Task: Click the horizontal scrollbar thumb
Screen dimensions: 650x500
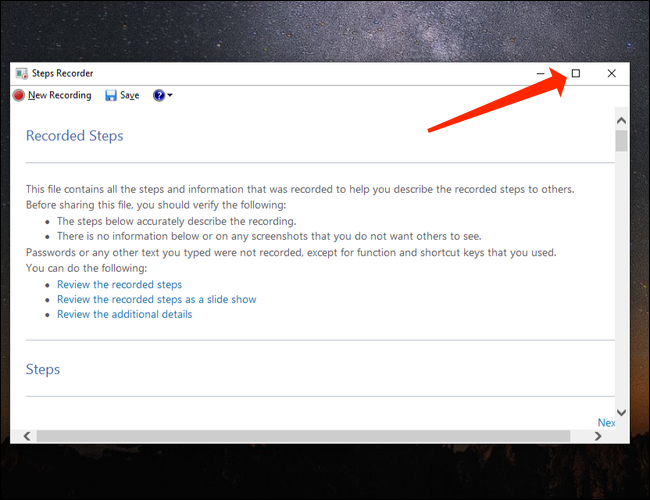Action: [300, 436]
